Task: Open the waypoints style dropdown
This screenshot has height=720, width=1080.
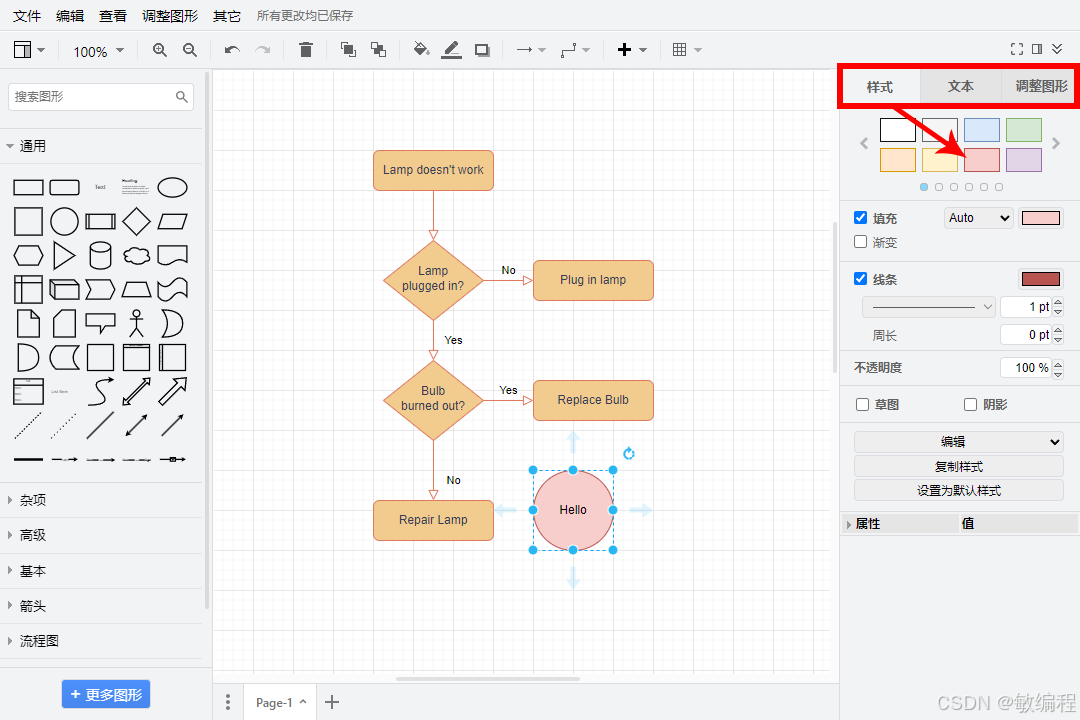Action: [575, 50]
